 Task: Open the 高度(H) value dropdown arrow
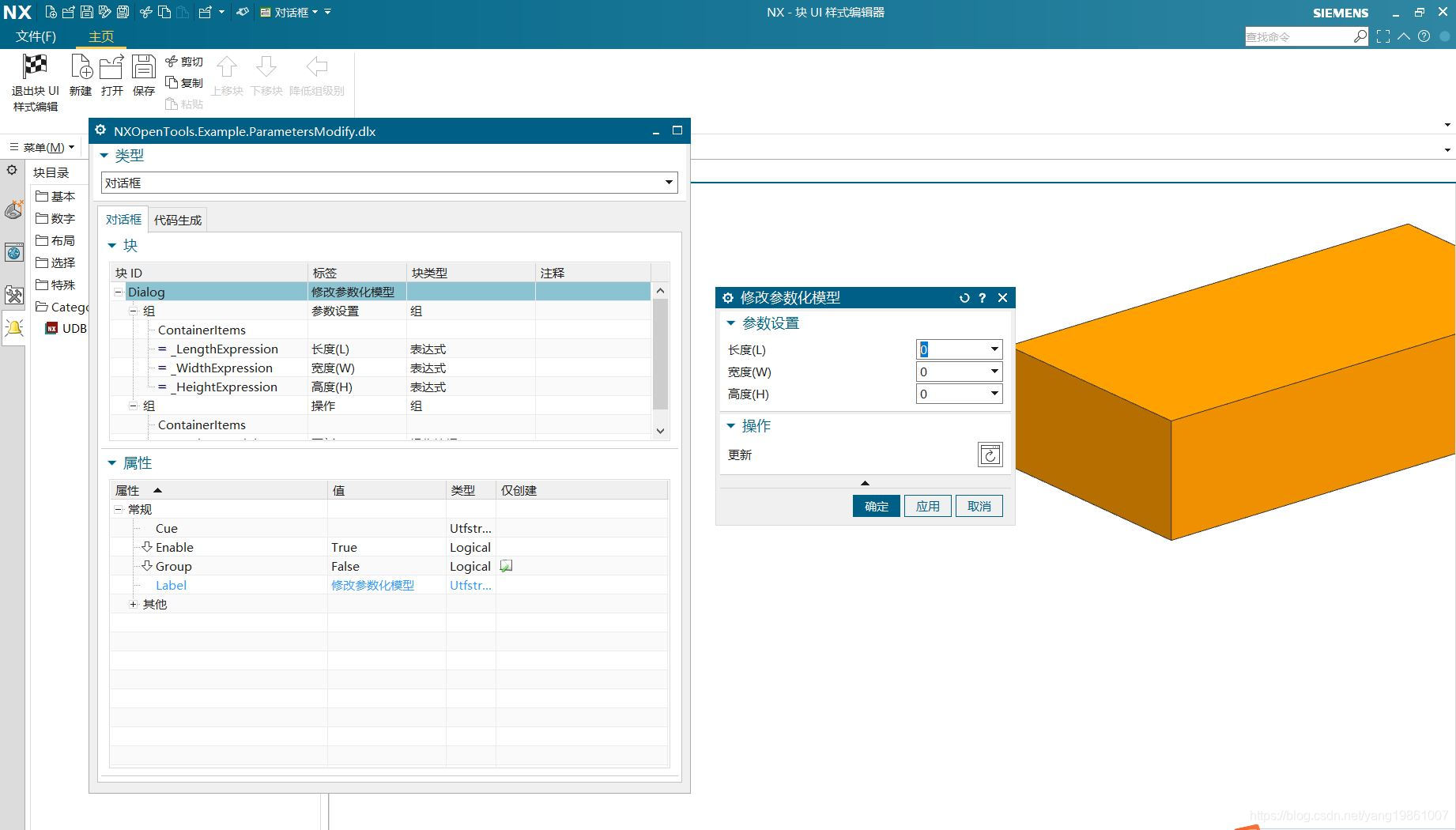(994, 394)
